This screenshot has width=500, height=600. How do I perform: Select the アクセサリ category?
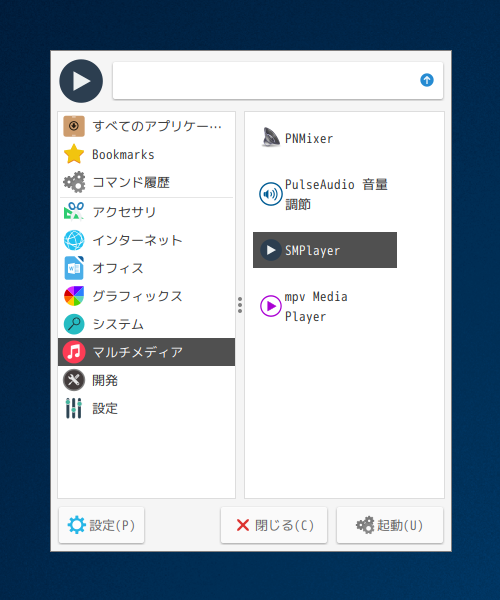click(146, 212)
